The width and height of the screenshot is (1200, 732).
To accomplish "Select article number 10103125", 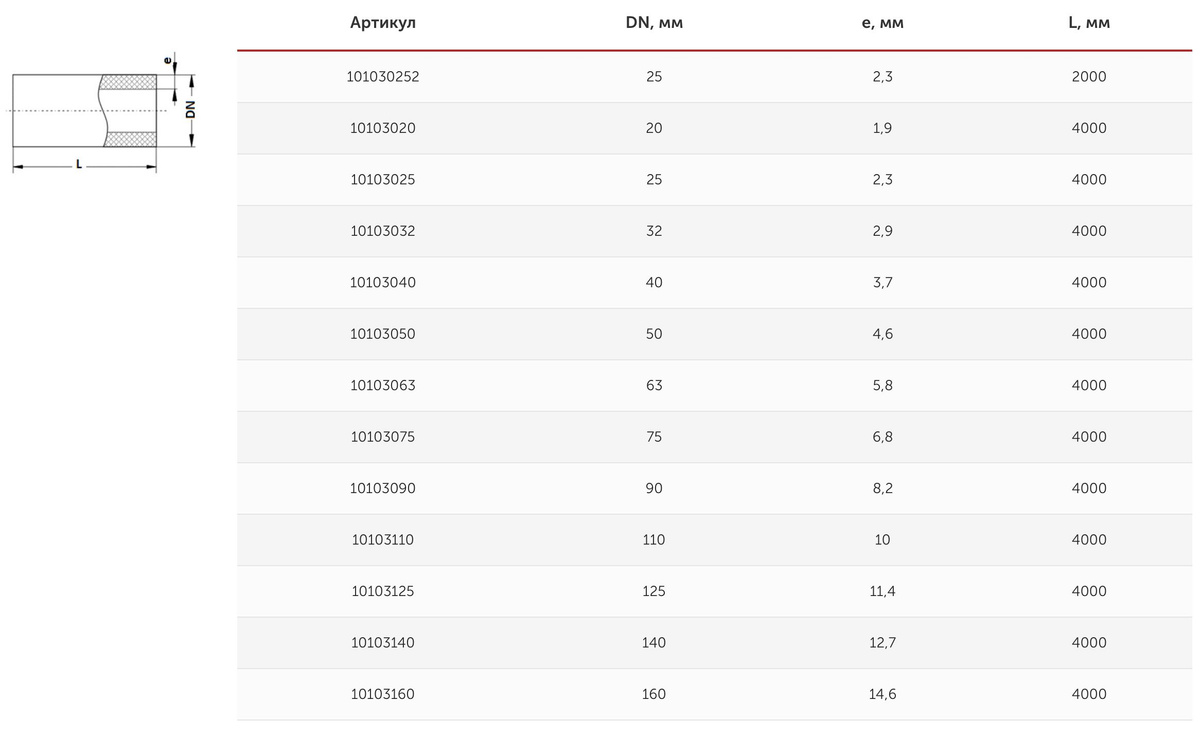I will click(x=383, y=591).
